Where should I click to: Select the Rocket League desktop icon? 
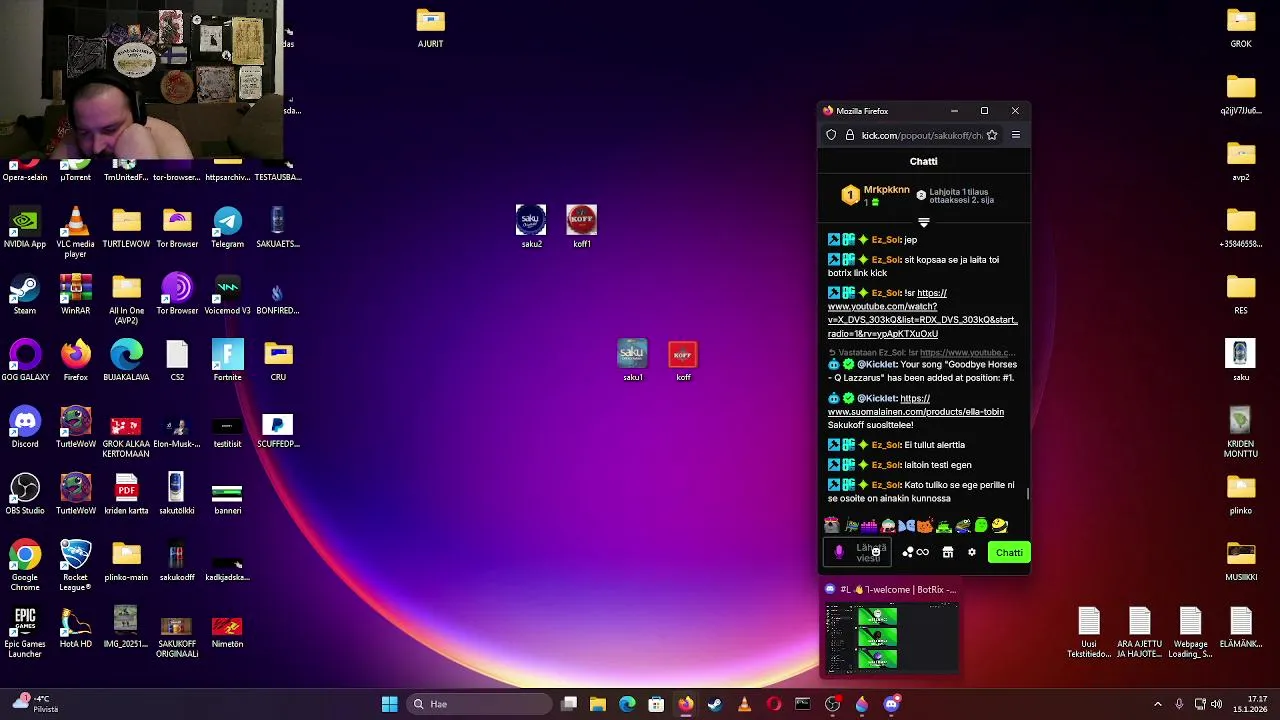coord(75,566)
